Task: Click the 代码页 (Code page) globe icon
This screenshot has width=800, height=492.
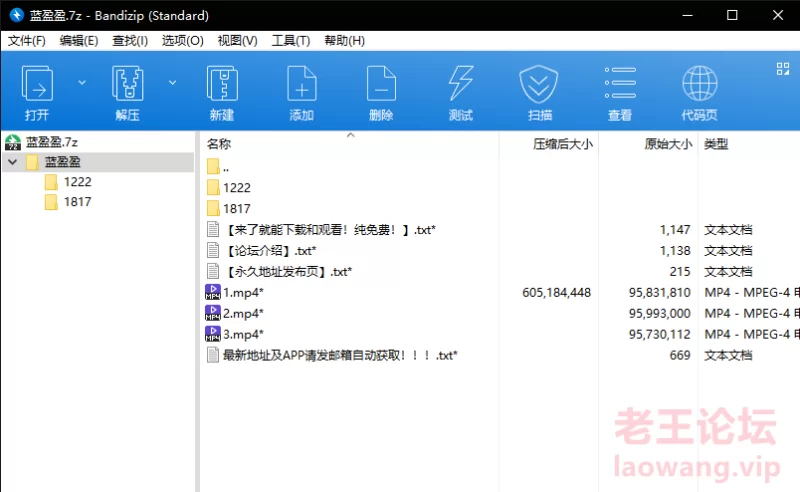Action: coord(699,83)
